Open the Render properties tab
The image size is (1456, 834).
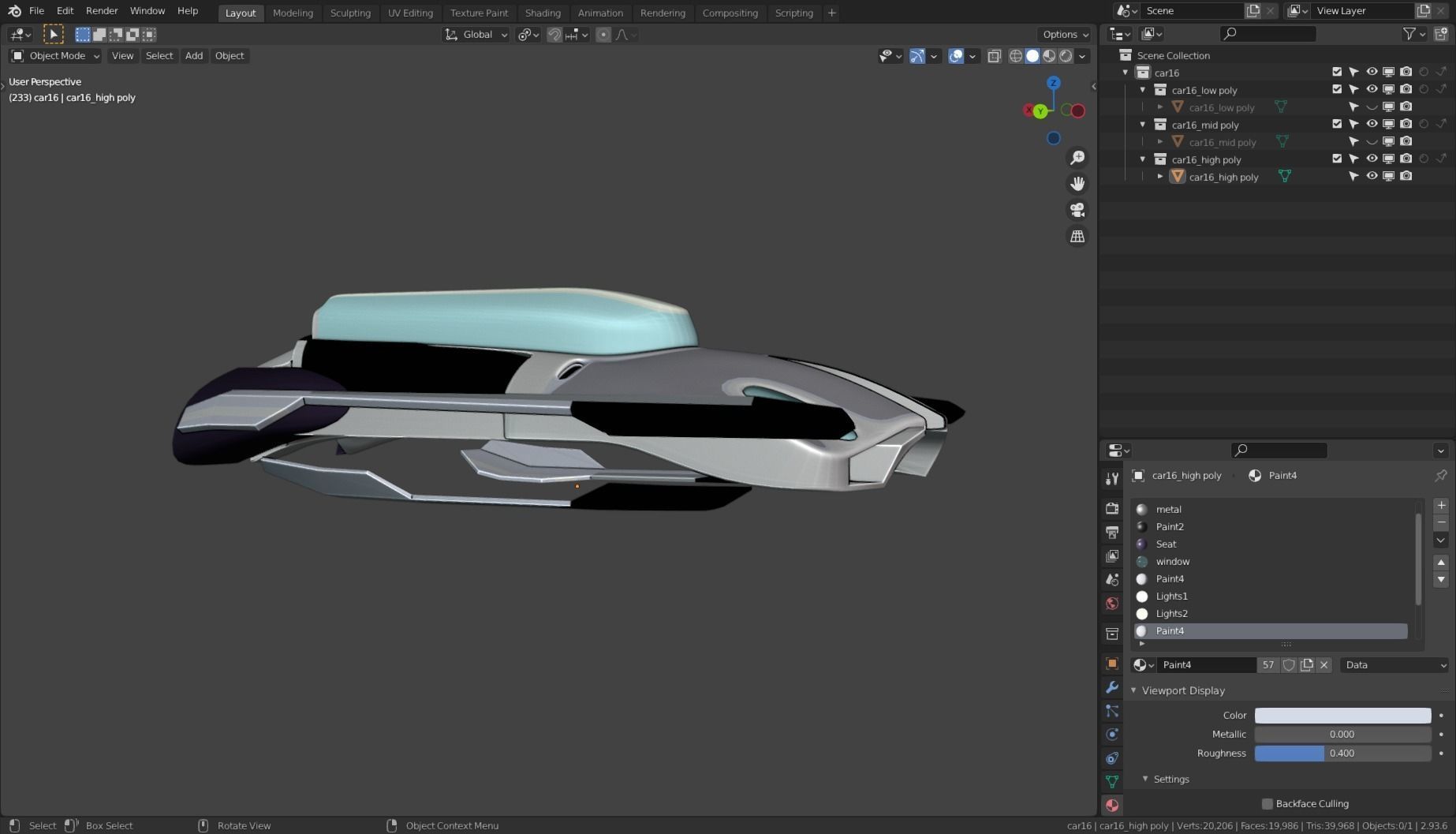tap(1112, 508)
